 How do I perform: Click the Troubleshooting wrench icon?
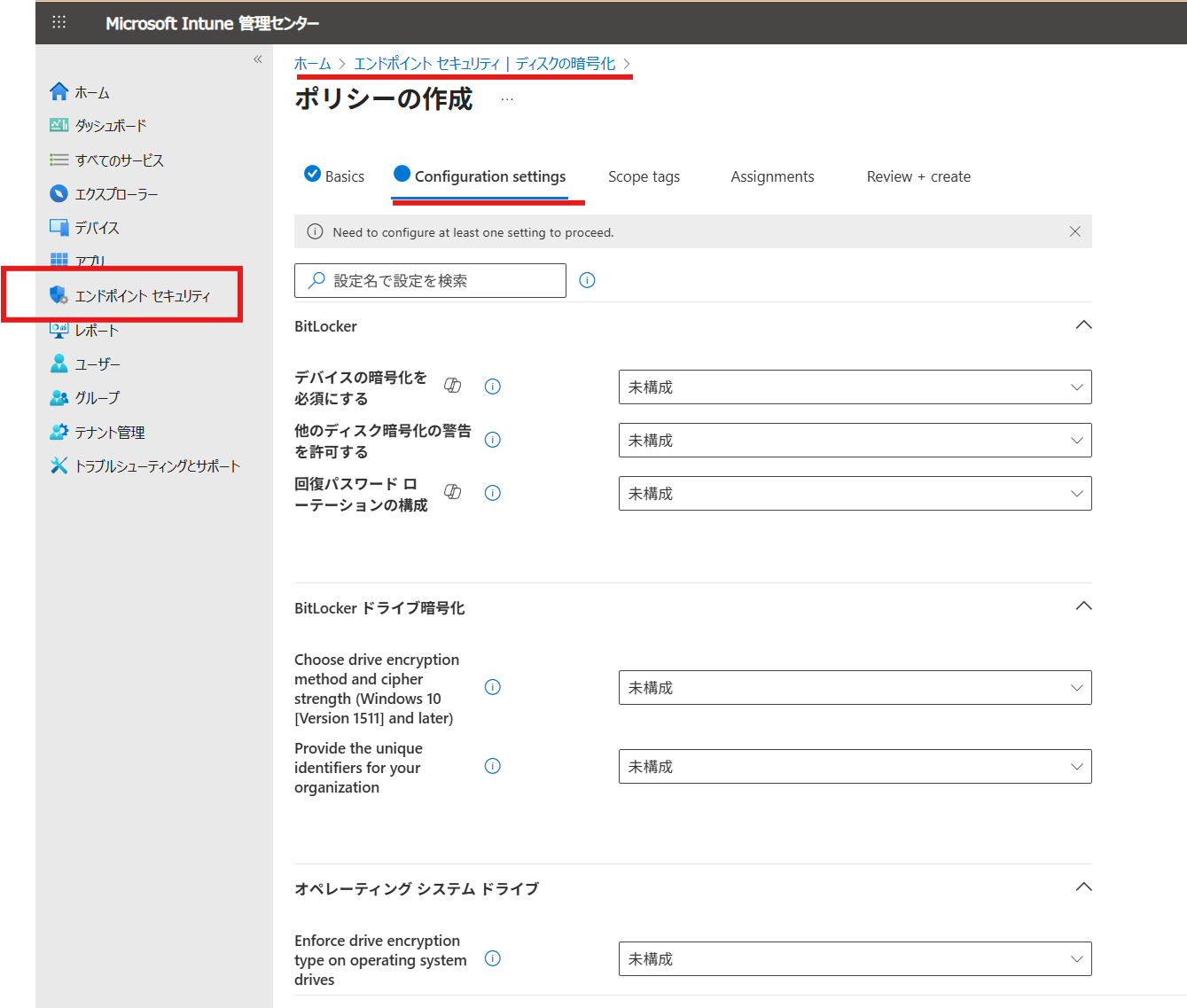click(59, 465)
